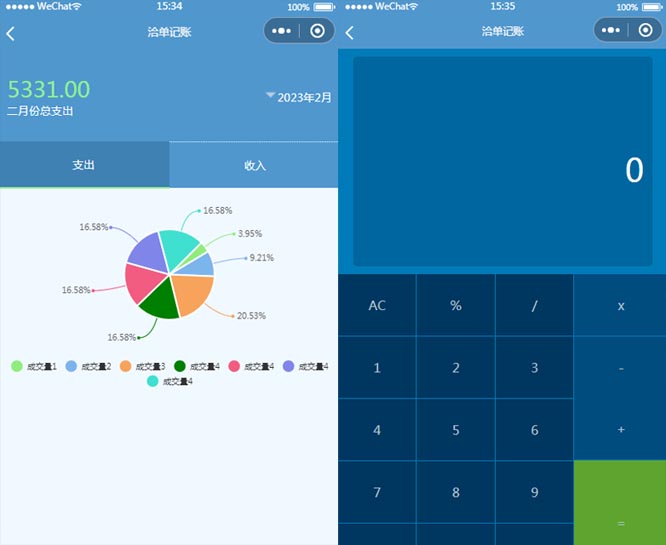The image size is (666, 545).
Task: Tap the 5331.00 total expense amount
Action: [x=49, y=89]
